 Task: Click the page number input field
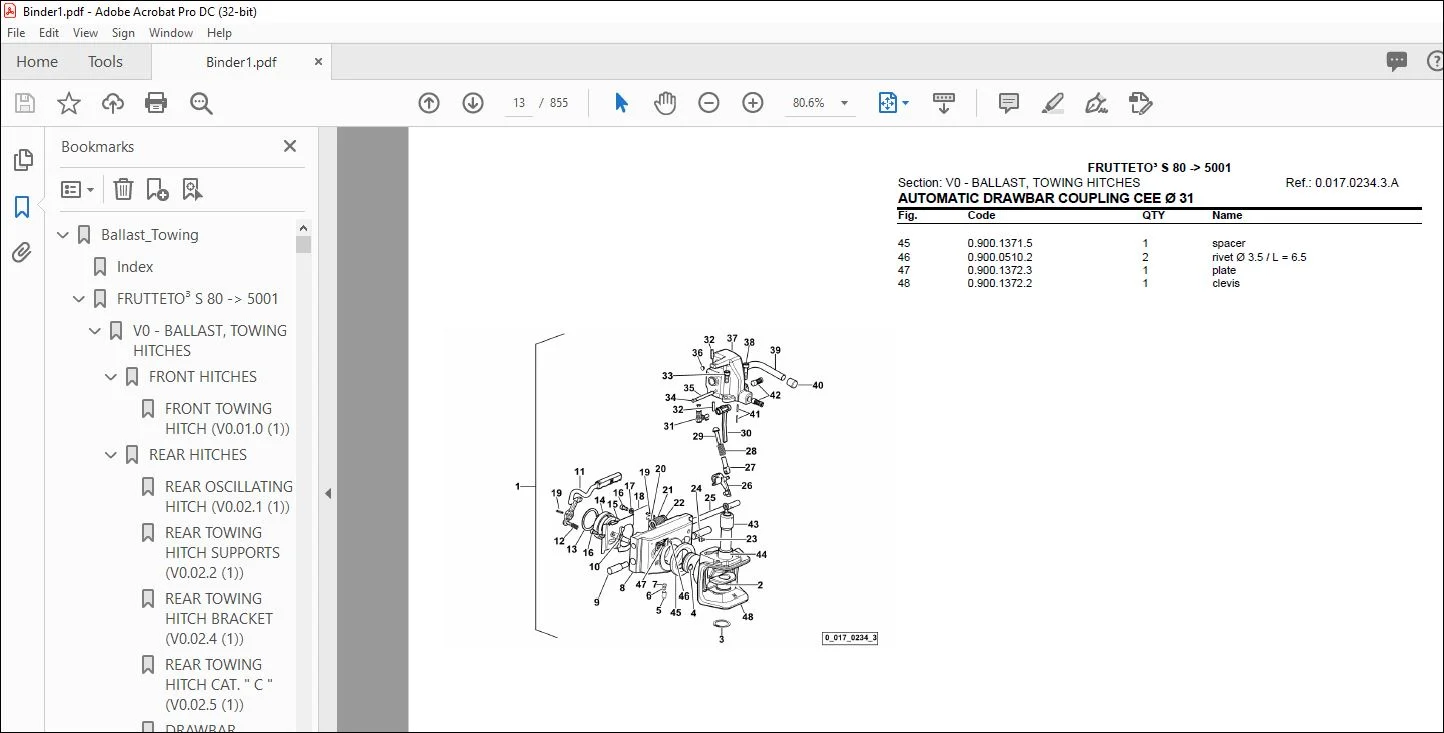[x=518, y=103]
